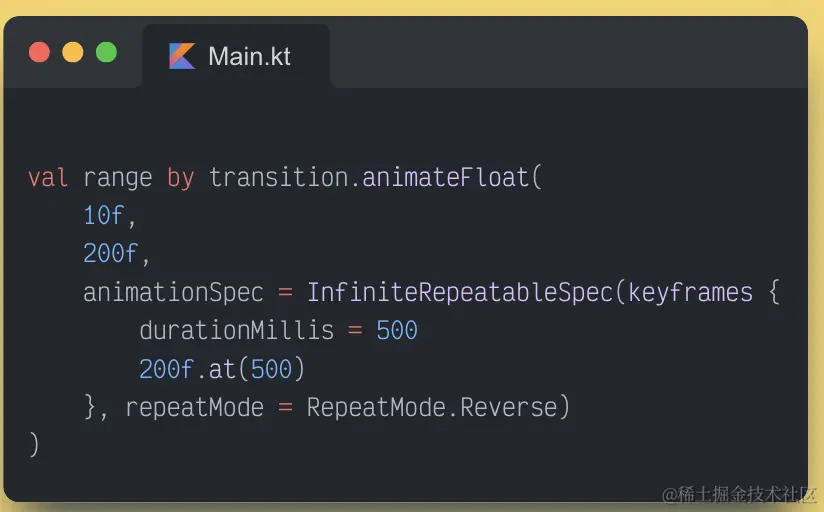Click the 200f argument on third line
Screen dimensions: 824x512
coord(110,254)
